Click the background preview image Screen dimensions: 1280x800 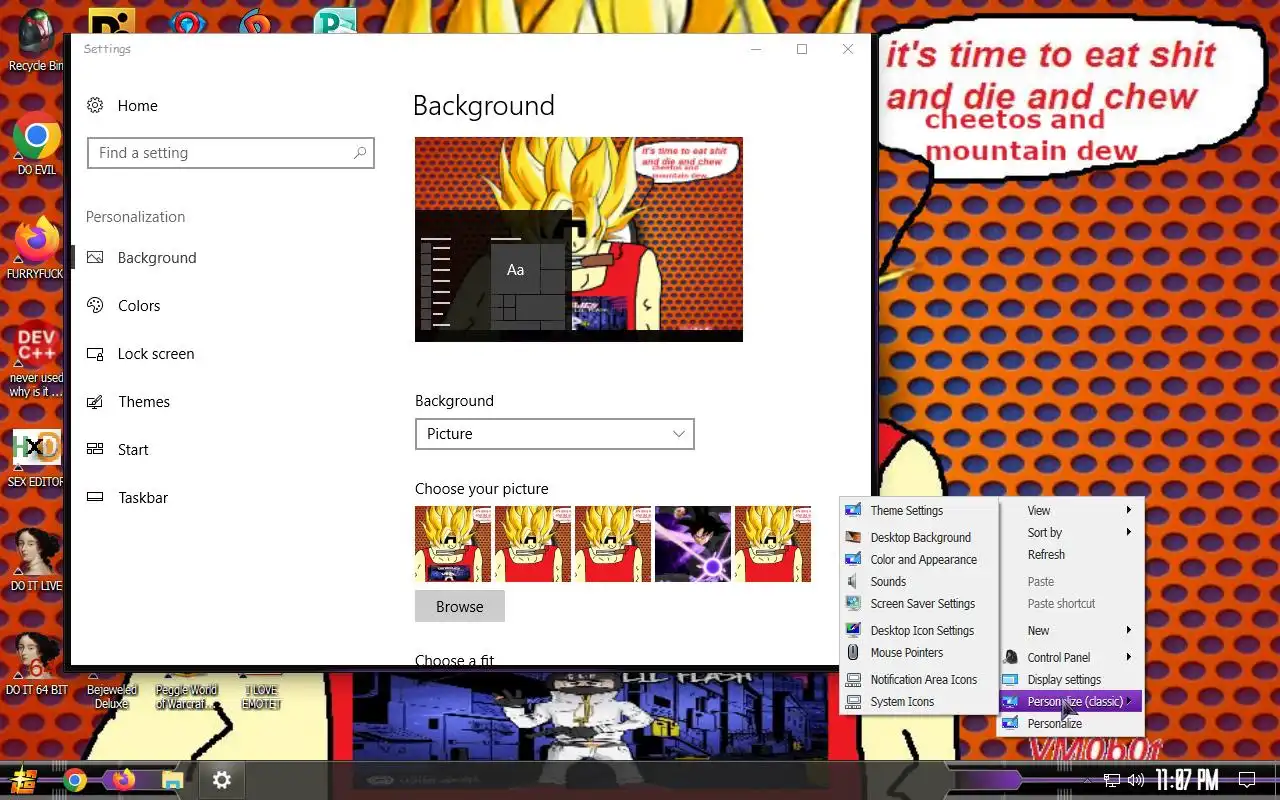tap(579, 240)
